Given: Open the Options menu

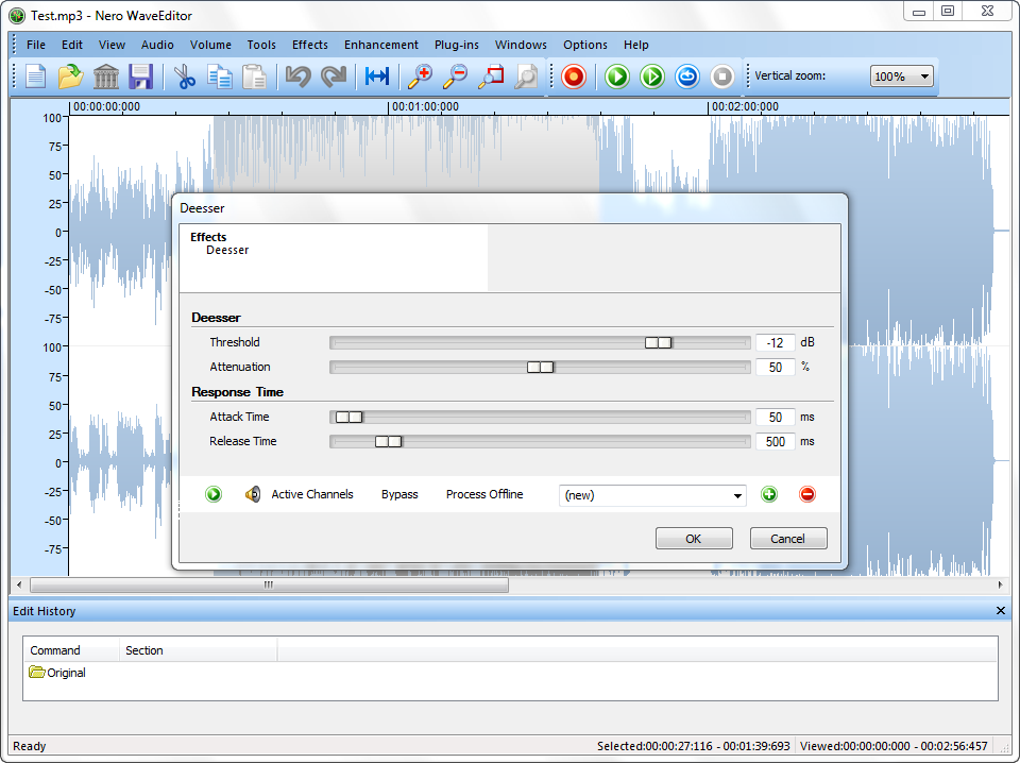Looking at the screenshot, I should pos(585,45).
